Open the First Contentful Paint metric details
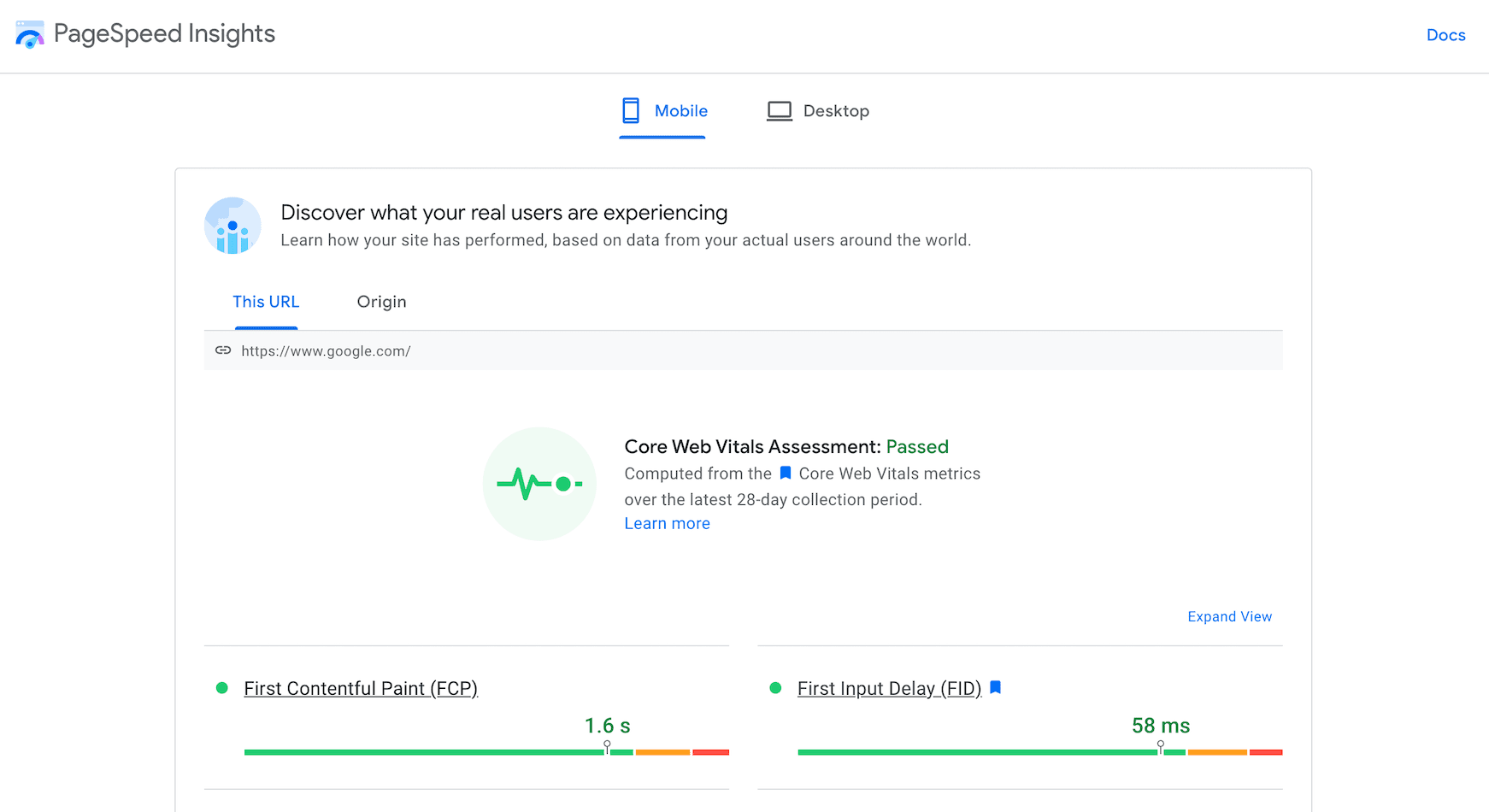Image resolution: width=1489 pixels, height=812 pixels. tap(361, 688)
